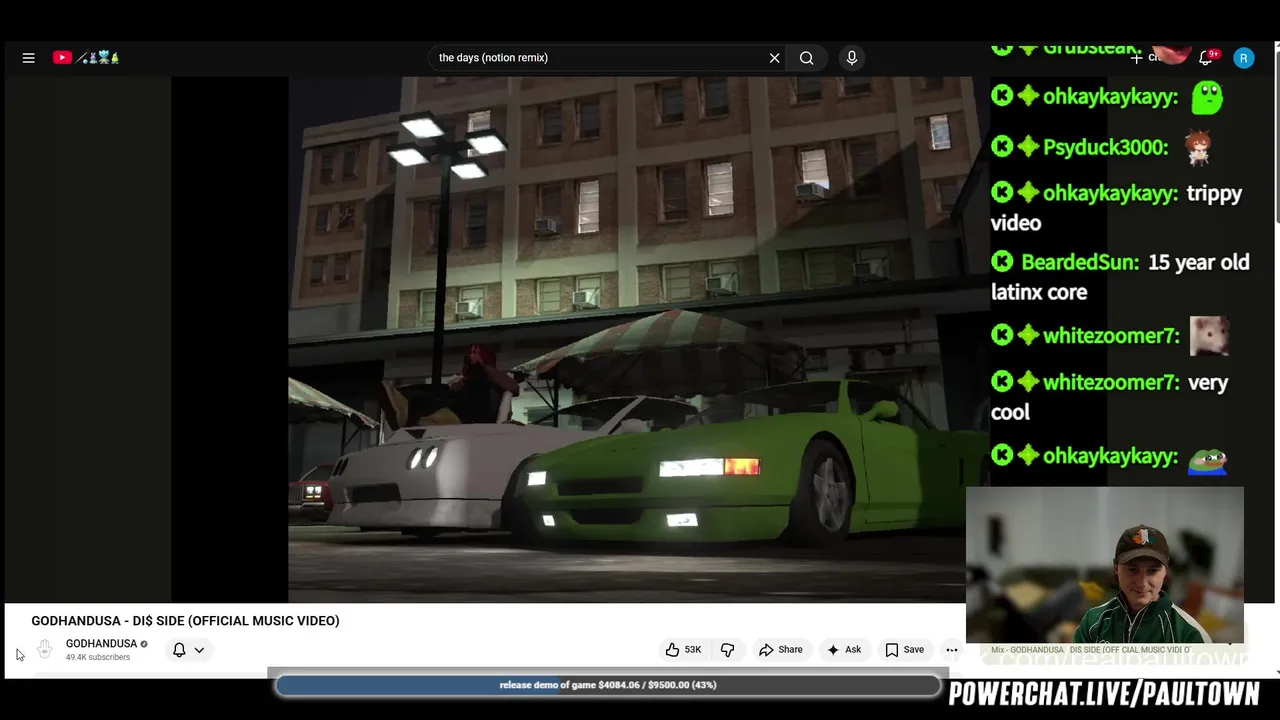Expand the subscription notification chevron dropdown
Viewport: 1280px width, 720px height.
[199, 650]
